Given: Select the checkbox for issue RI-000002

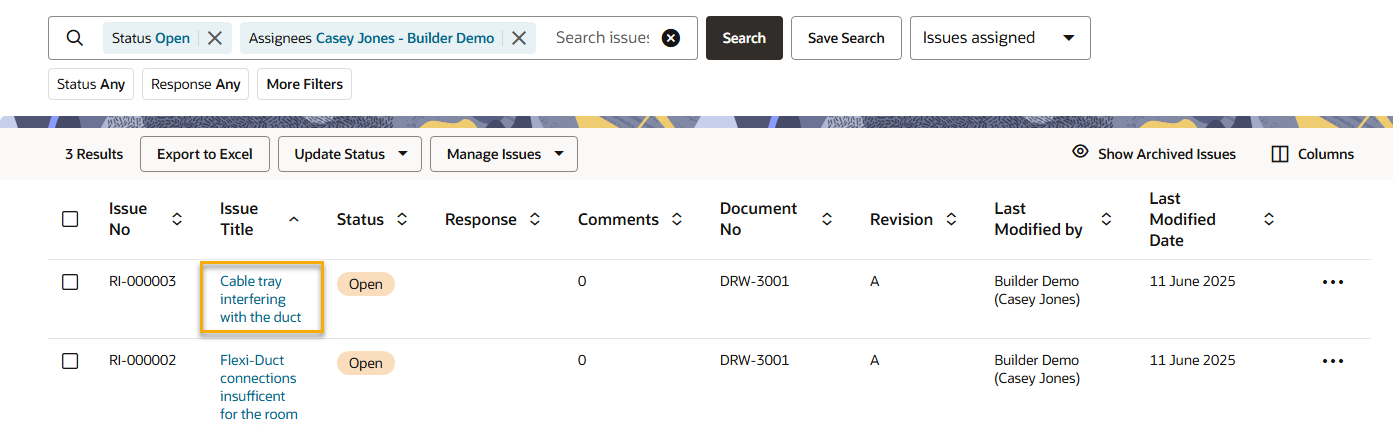Looking at the screenshot, I should pyautogui.click(x=70, y=361).
